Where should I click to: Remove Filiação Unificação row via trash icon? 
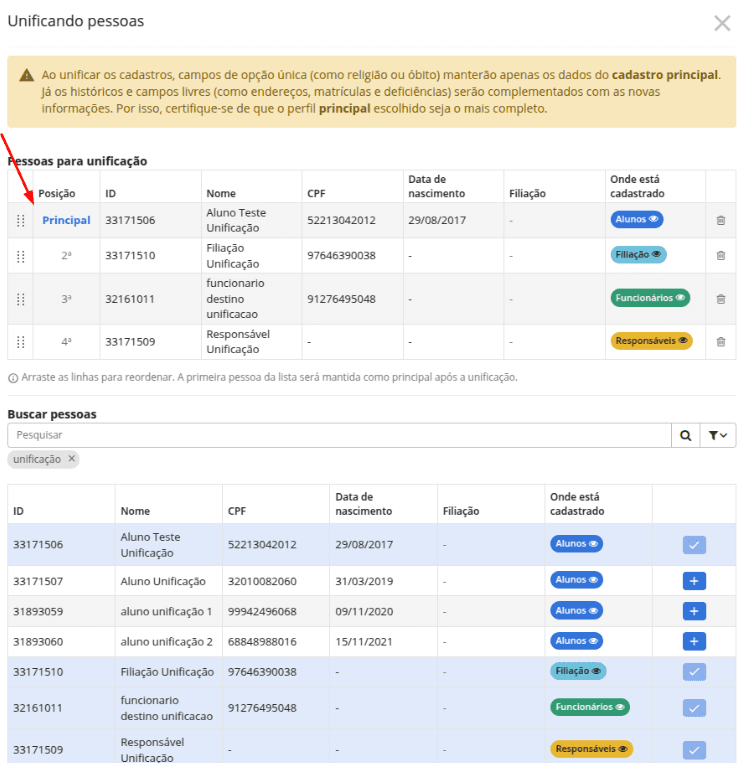[721, 255]
